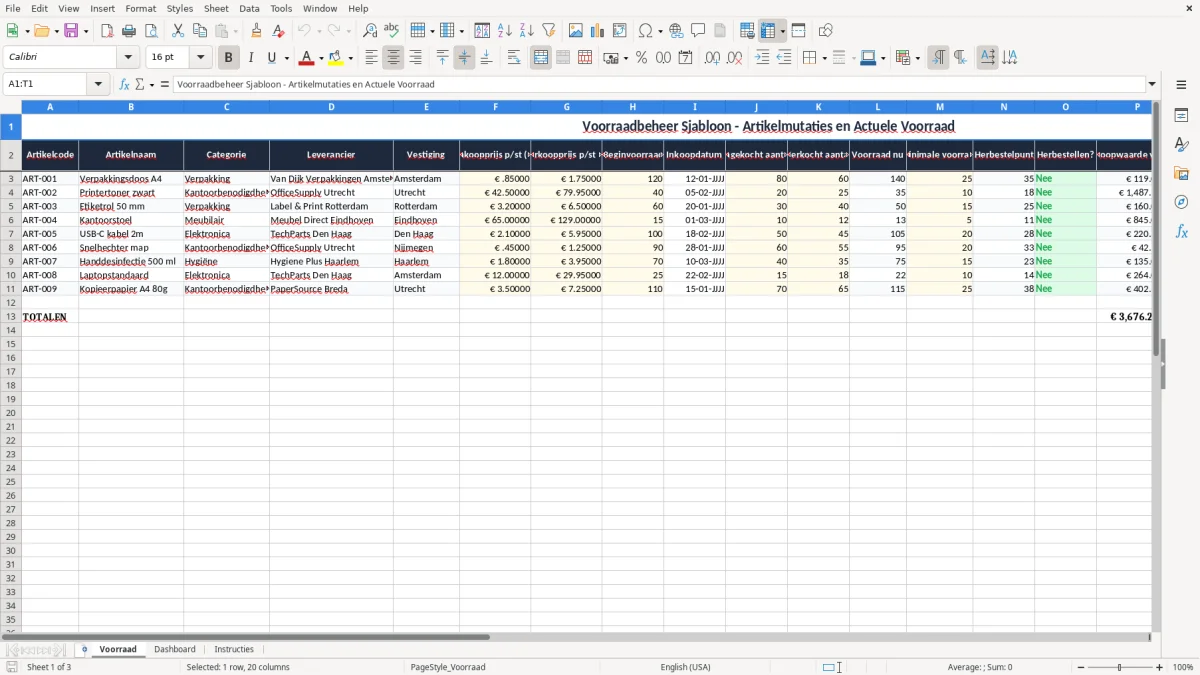Insert an image

click(576, 31)
